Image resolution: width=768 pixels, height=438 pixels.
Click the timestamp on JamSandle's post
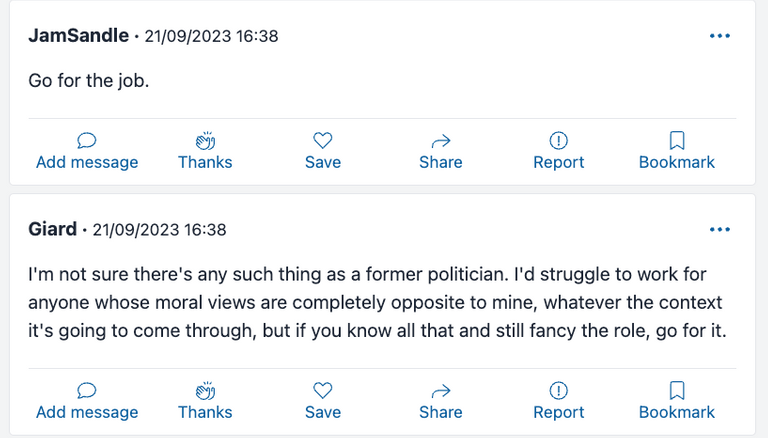(211, 36)
